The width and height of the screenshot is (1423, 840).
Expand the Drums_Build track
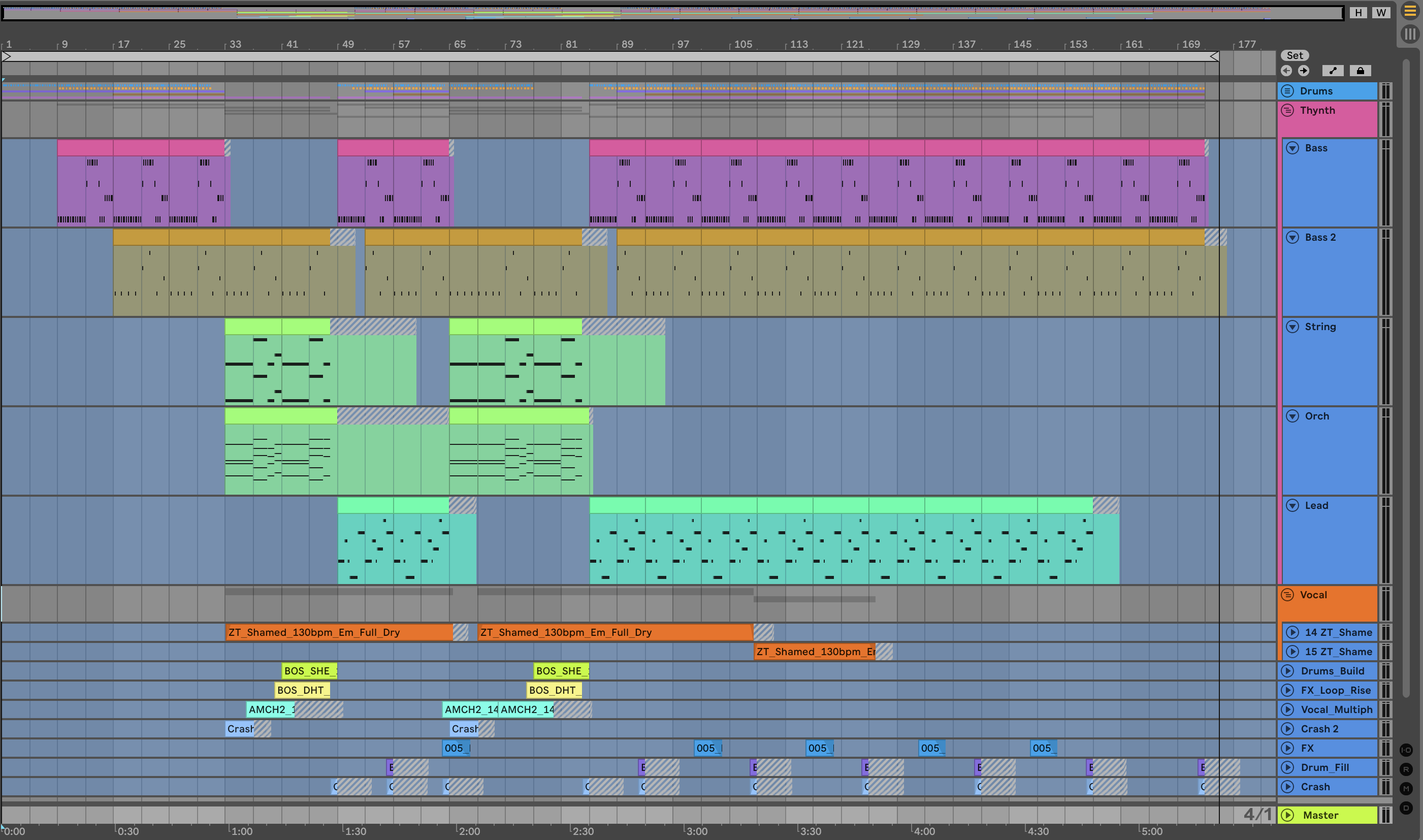[1288, 671]
